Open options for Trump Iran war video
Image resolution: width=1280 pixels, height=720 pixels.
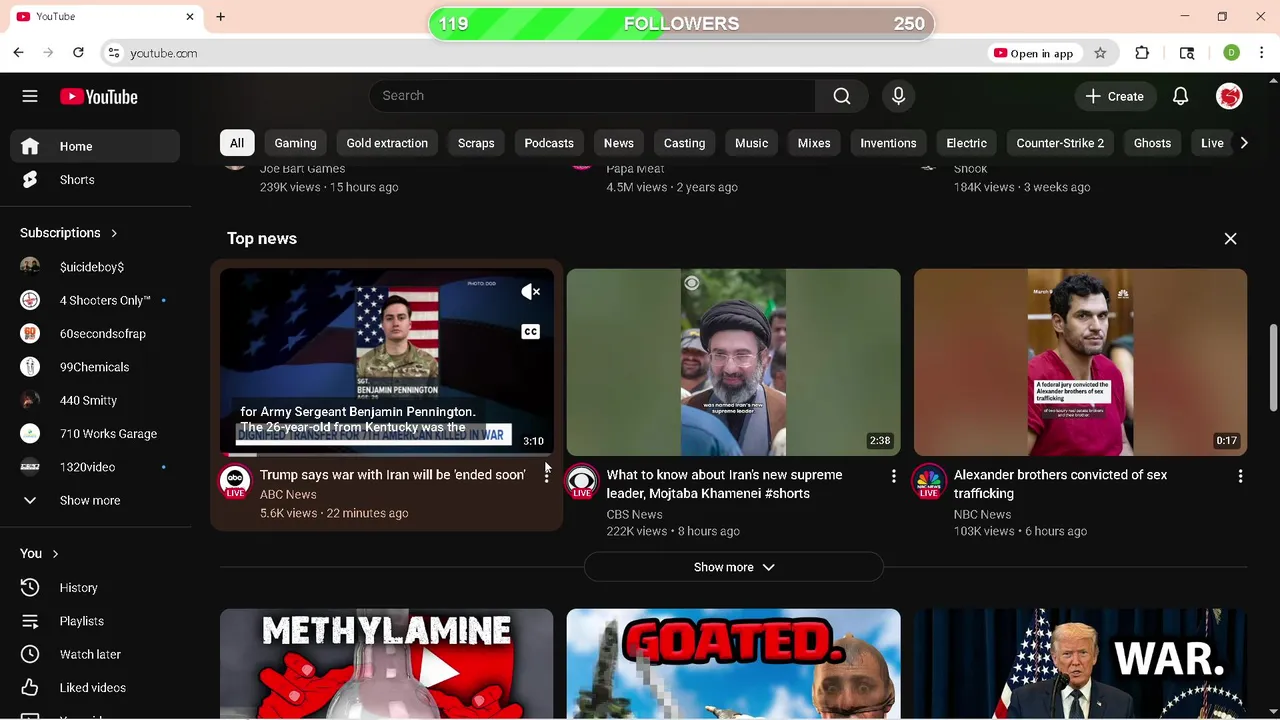[x=547, y=477]
